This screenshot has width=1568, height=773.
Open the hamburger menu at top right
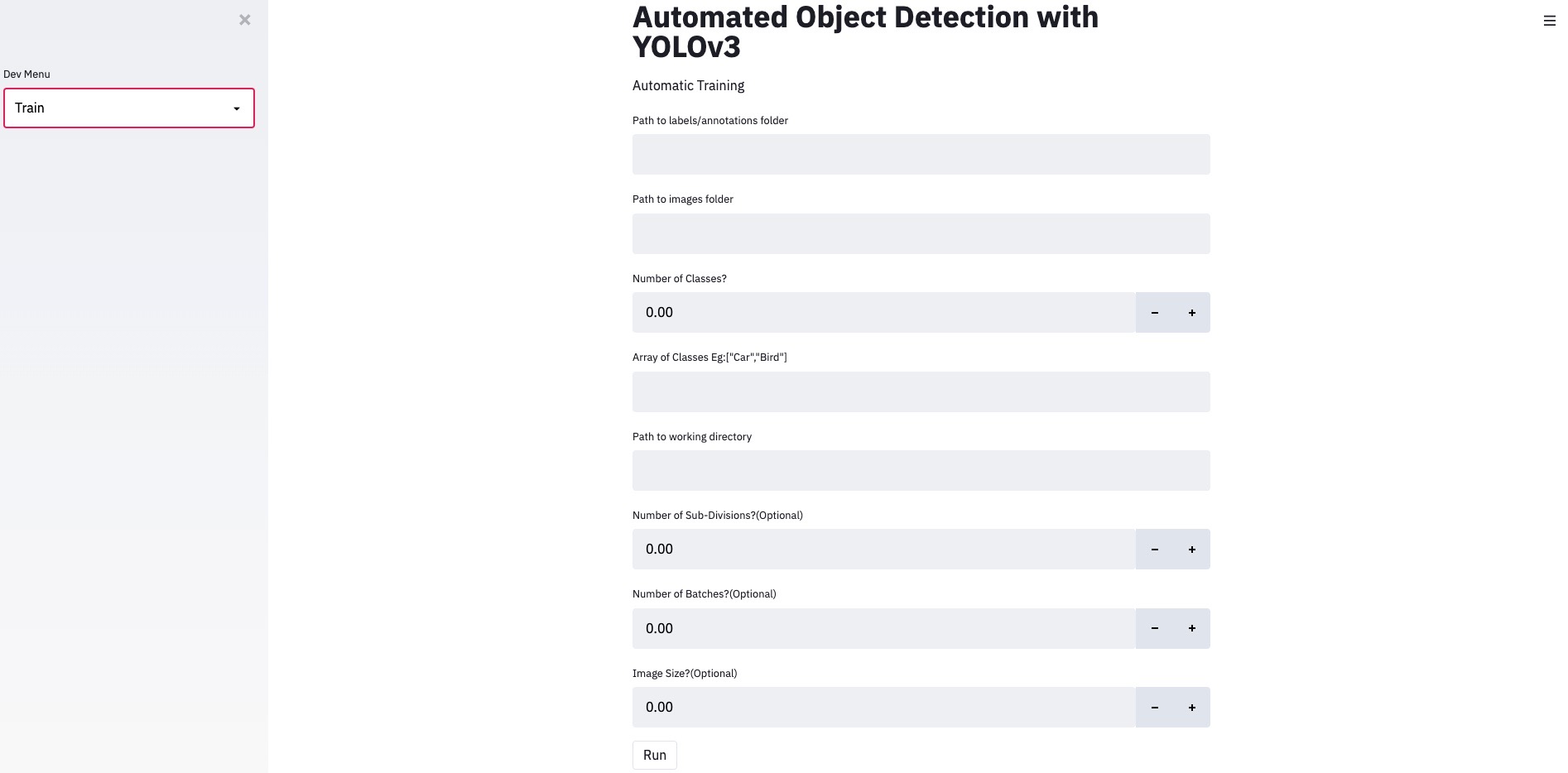[1549, 21]
